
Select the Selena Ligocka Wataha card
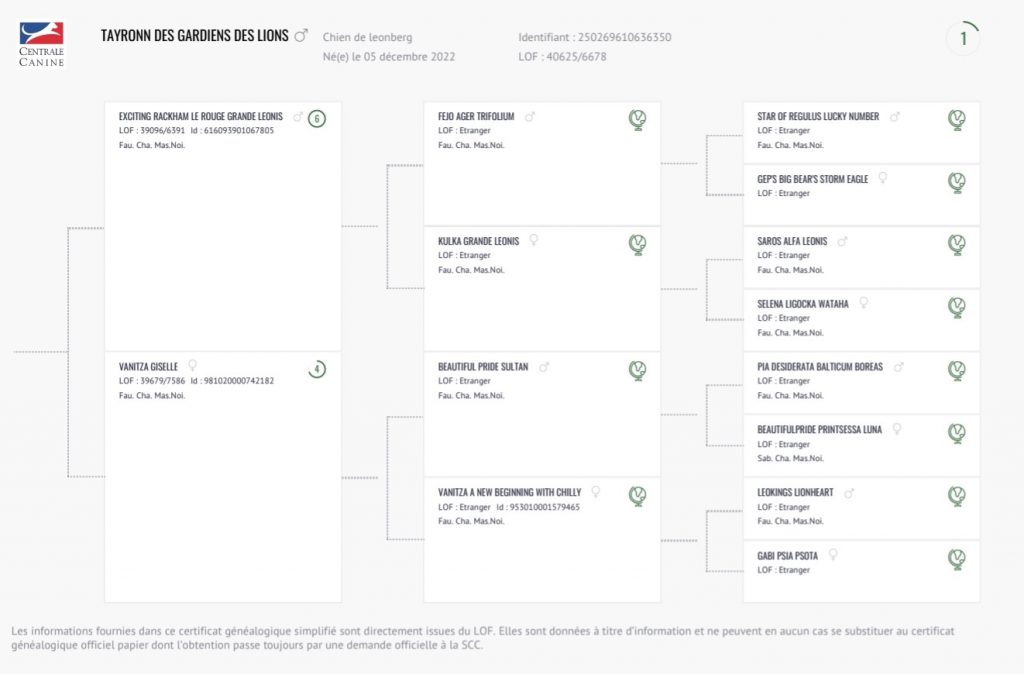click(803, 304)
